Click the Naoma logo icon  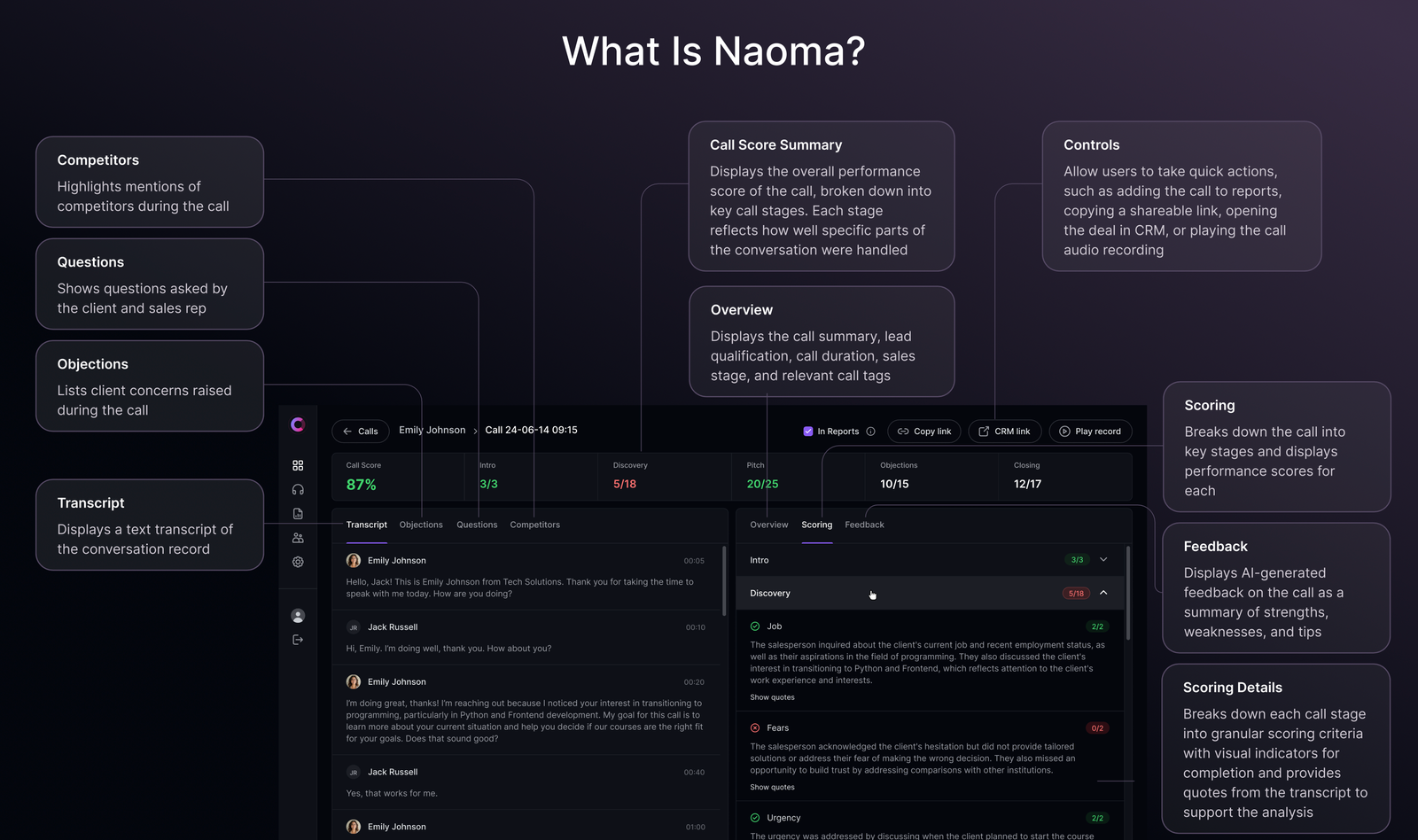click(298, 425)
